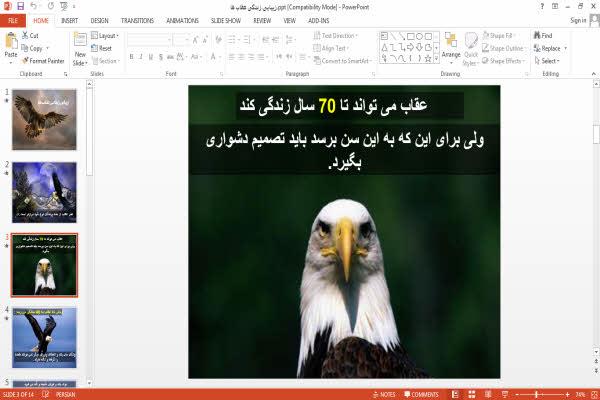
Task: Expand the shapes gallery More arrow
Action: (436, 59)
